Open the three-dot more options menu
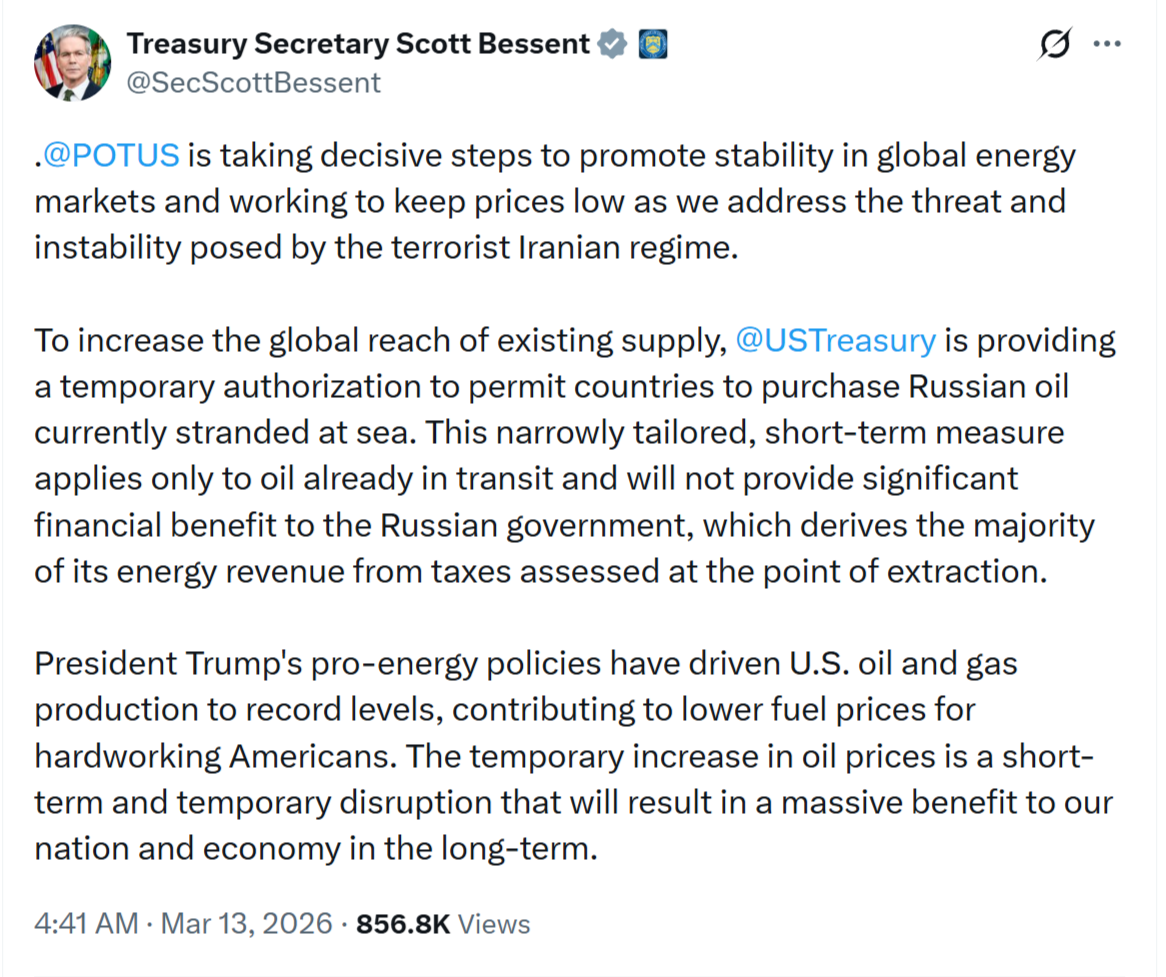This screenshot has height=977, width=1166. pyautogui.click(x=1107, y=46)
